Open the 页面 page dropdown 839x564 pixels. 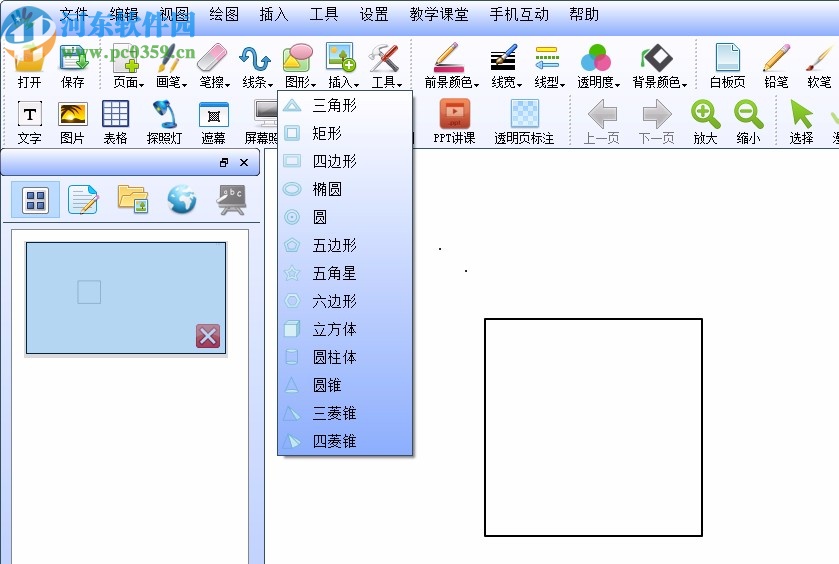tap(128, 66)
